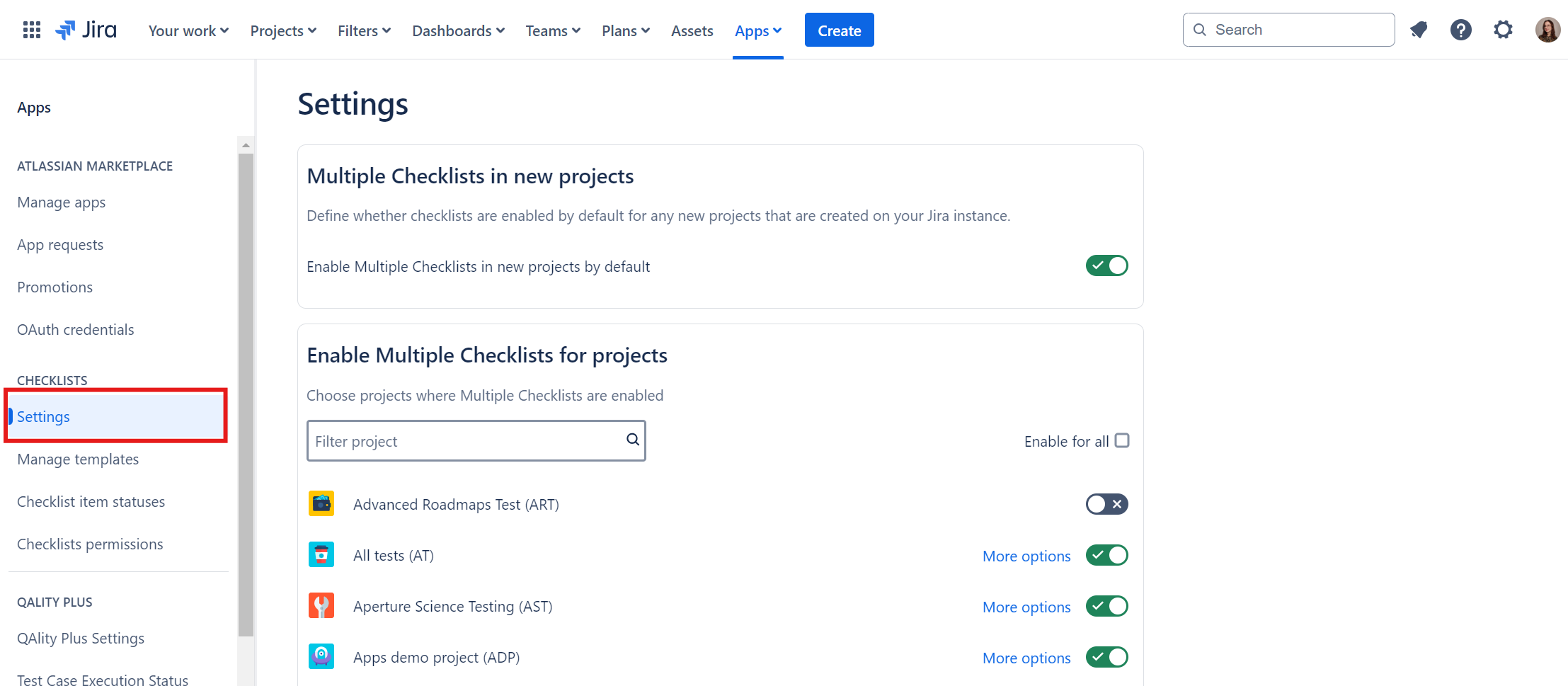Viewport: 1568px width, 686px height.
Task: Click the sidebar vertical scrollbar thumb
Action: (x=246, y=395)
